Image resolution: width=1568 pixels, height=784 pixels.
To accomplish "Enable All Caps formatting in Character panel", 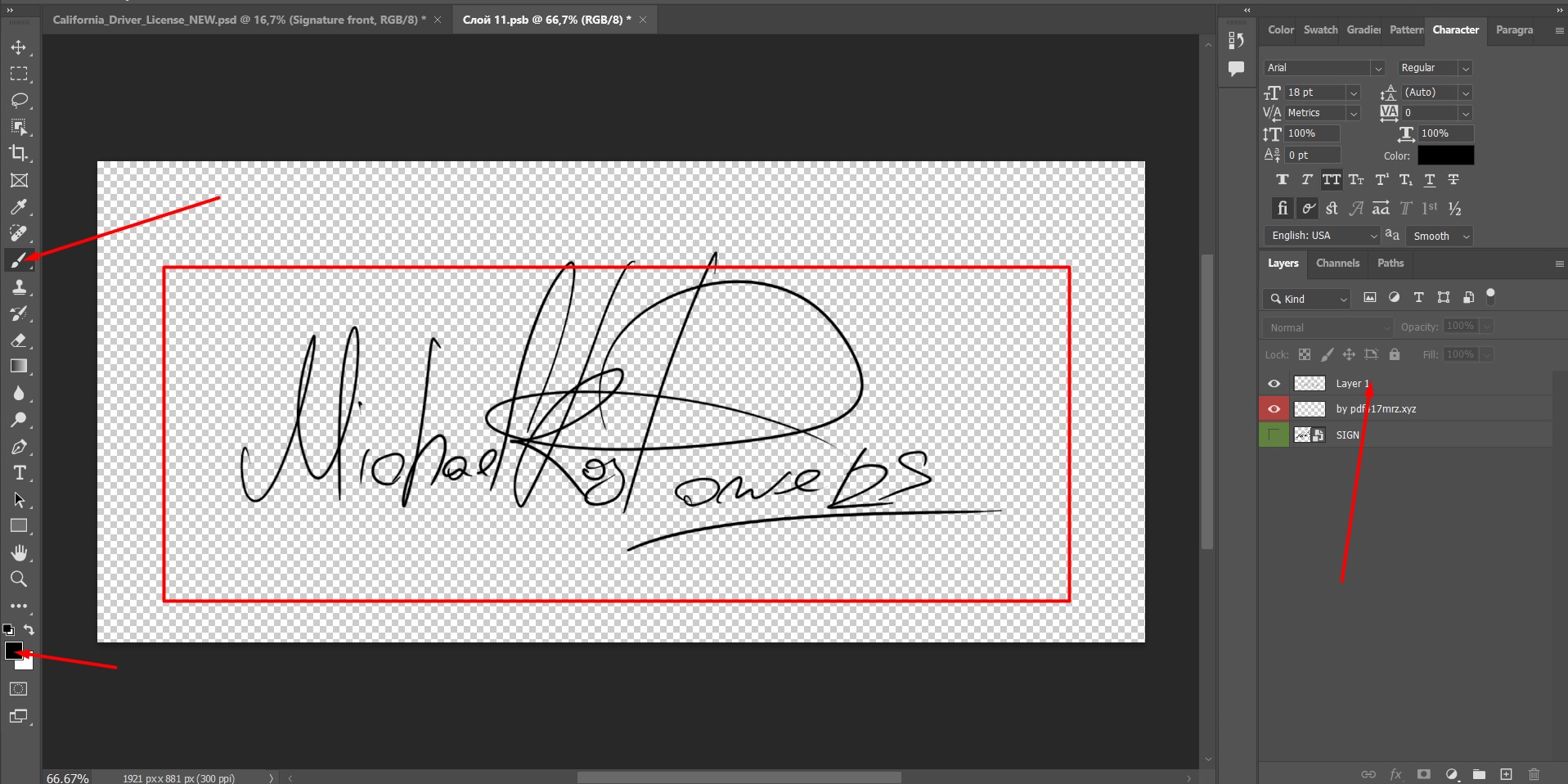I will [x=1331, y=180].
